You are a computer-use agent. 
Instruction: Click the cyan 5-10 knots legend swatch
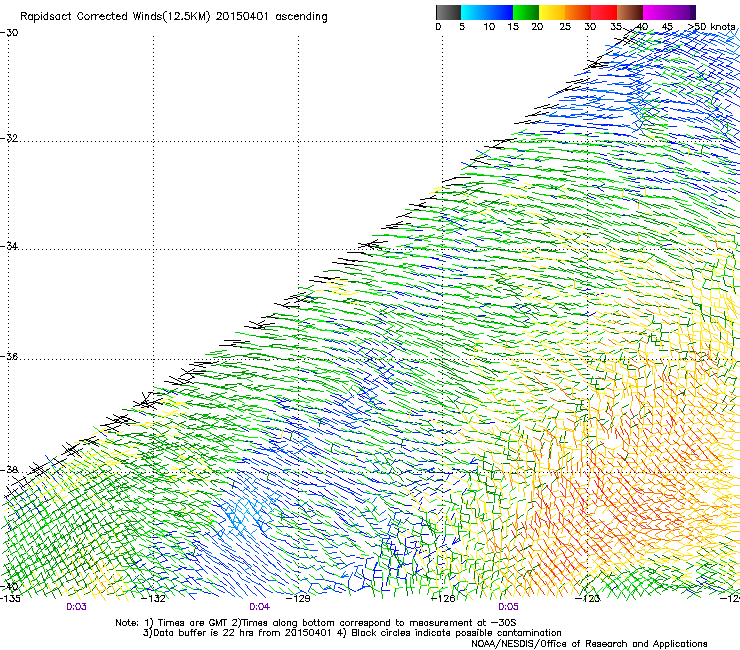click(474, 12)
